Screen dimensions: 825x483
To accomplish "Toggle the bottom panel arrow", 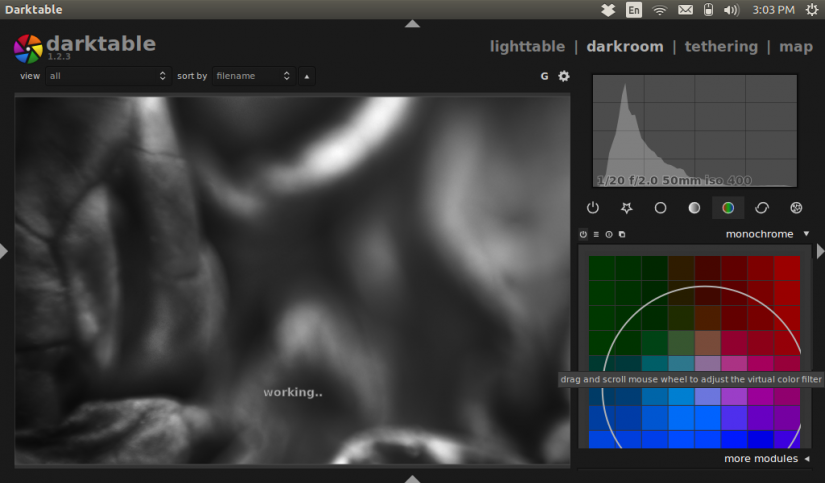I will [412, 478].
